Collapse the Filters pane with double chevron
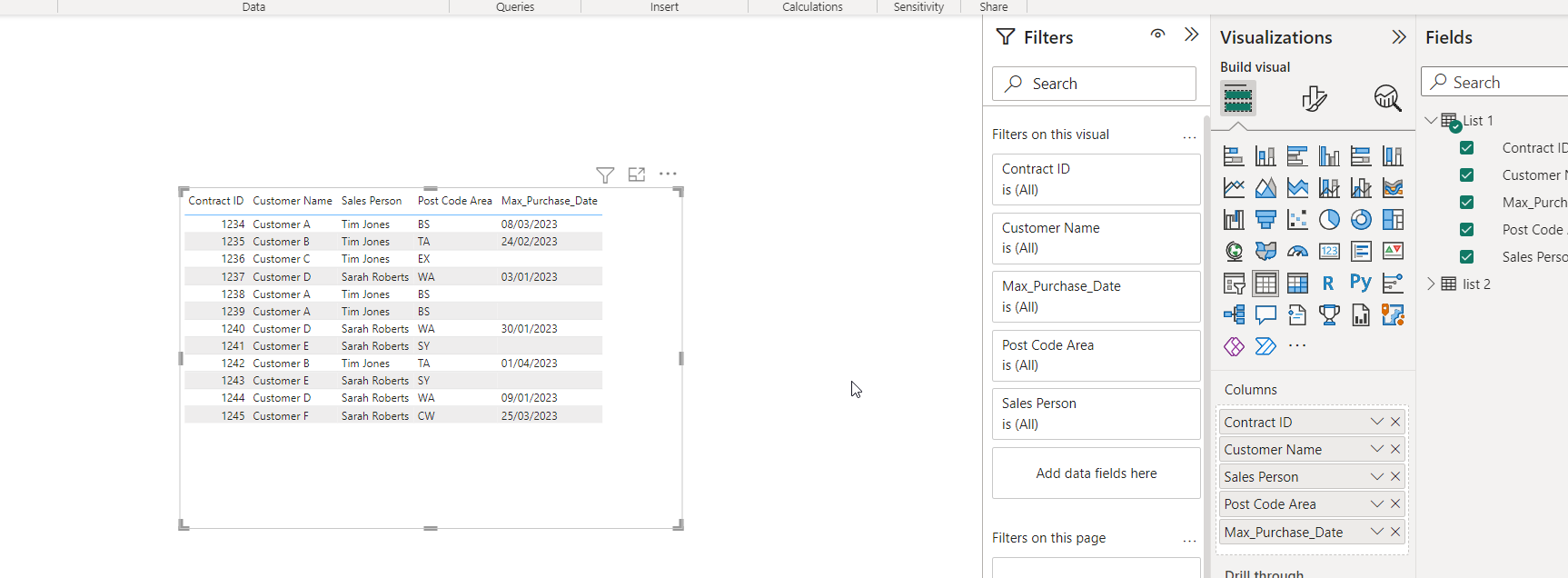Image resolution: width=1568 pixels, height=578 pixels. [x=1192, y=35]
